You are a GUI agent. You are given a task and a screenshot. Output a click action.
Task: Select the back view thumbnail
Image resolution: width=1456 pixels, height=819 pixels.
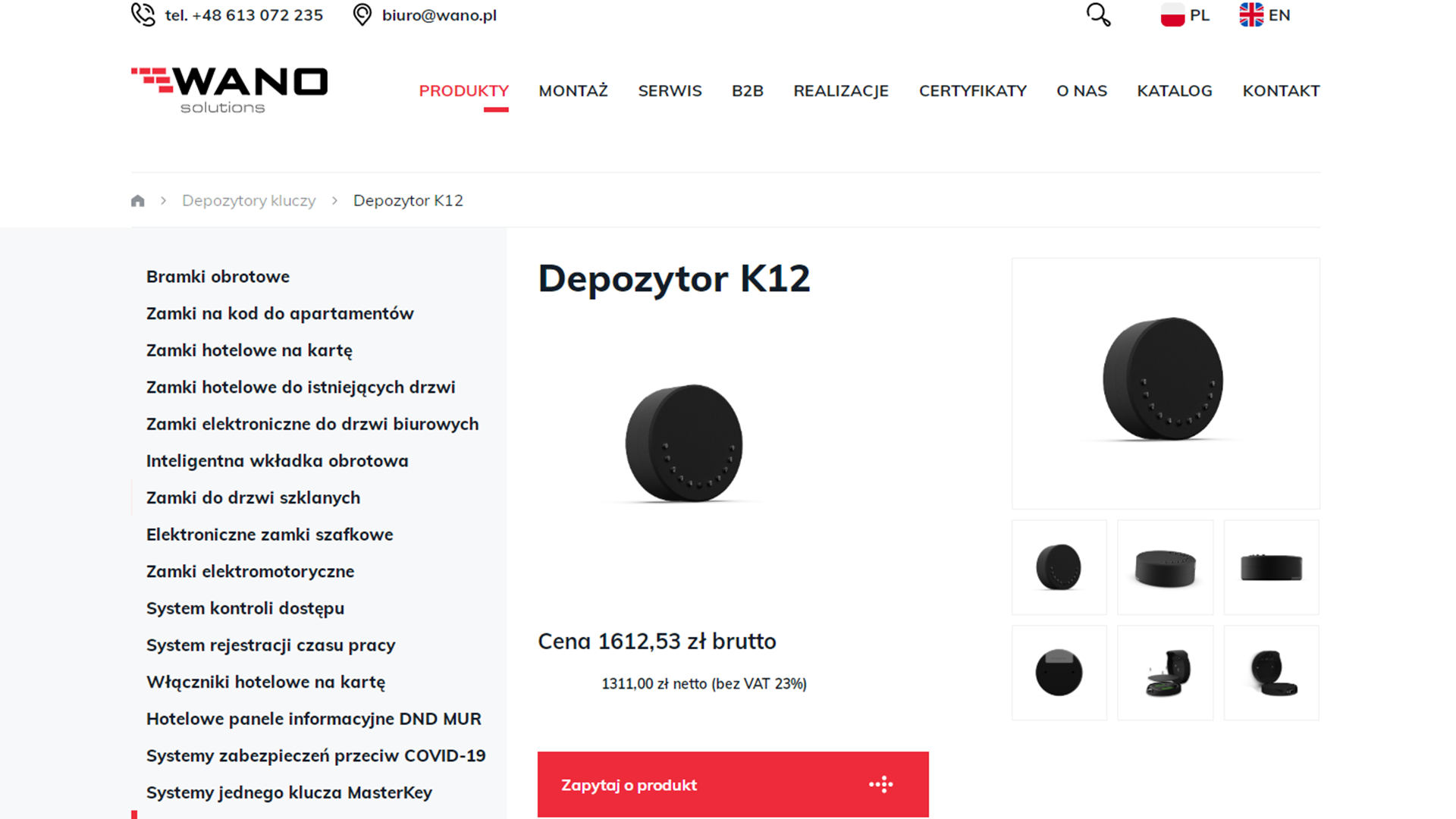tap(1059, 673)
